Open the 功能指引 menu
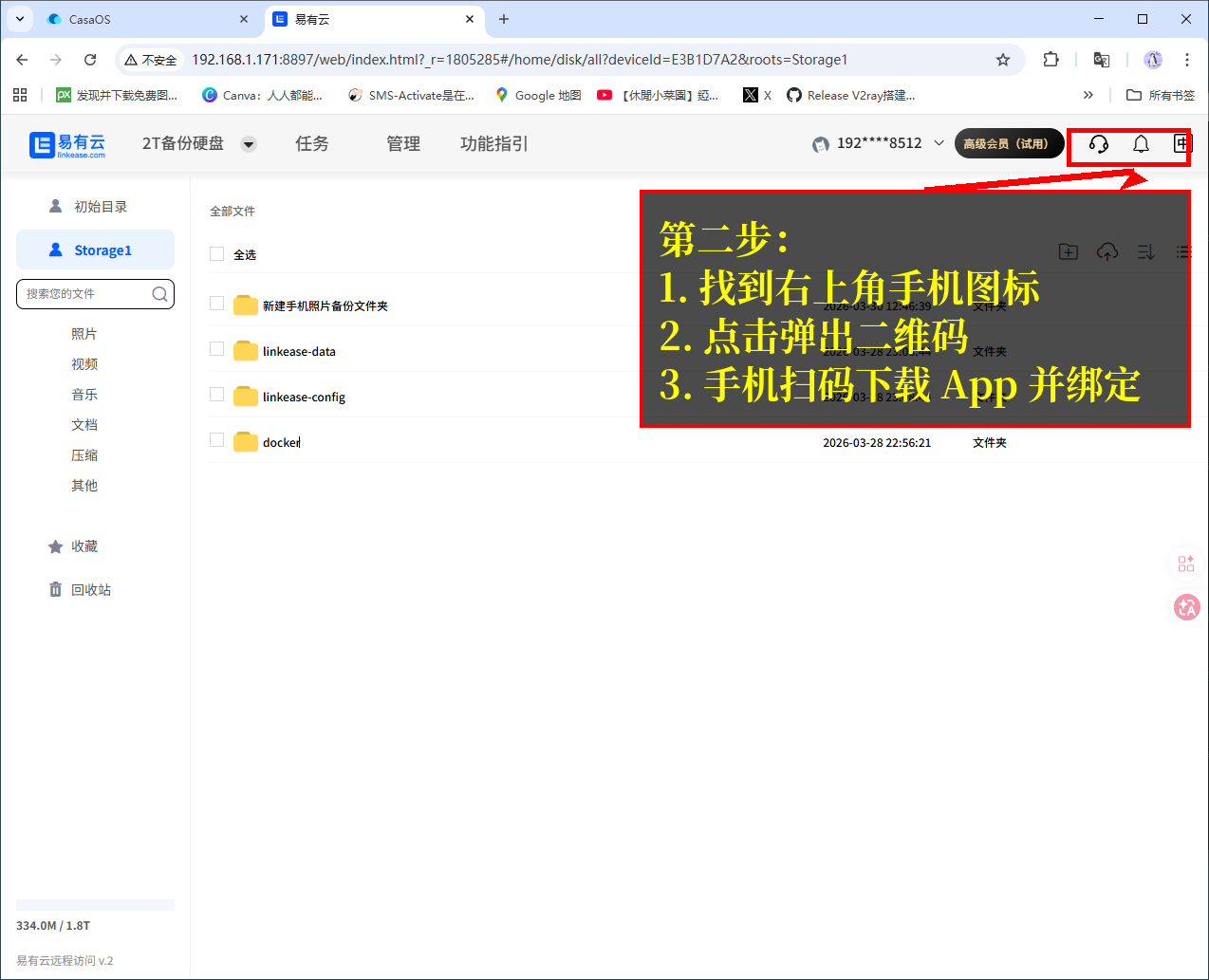1209x980 pixels. click(x=494, y=144)
